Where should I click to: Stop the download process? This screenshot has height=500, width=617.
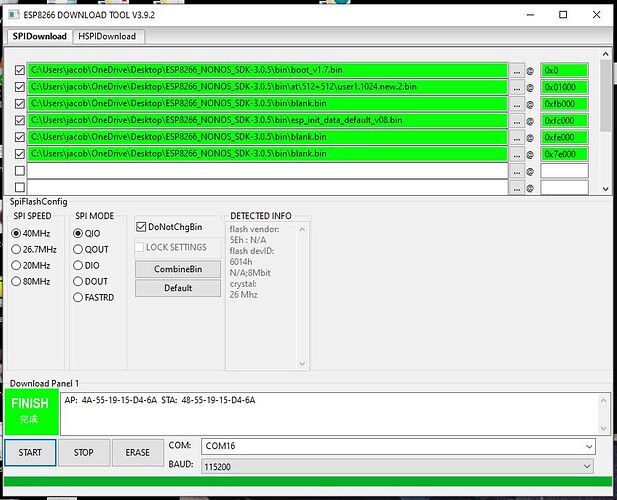(x=84, y=452)
